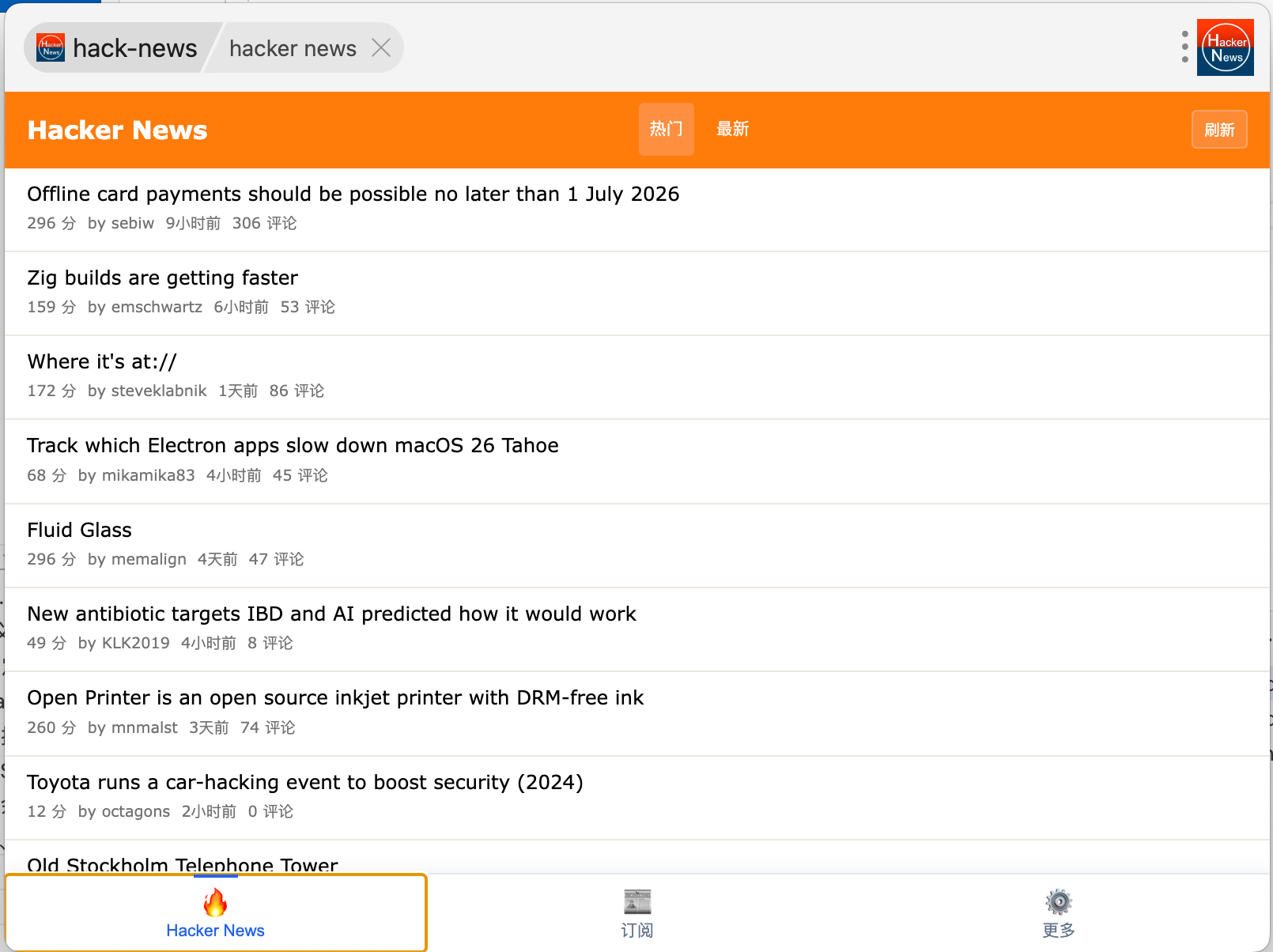The width and height of the screenshot is (1273, 952).
Task: Click the 4天前 timestamp
Action: (217, 560)
